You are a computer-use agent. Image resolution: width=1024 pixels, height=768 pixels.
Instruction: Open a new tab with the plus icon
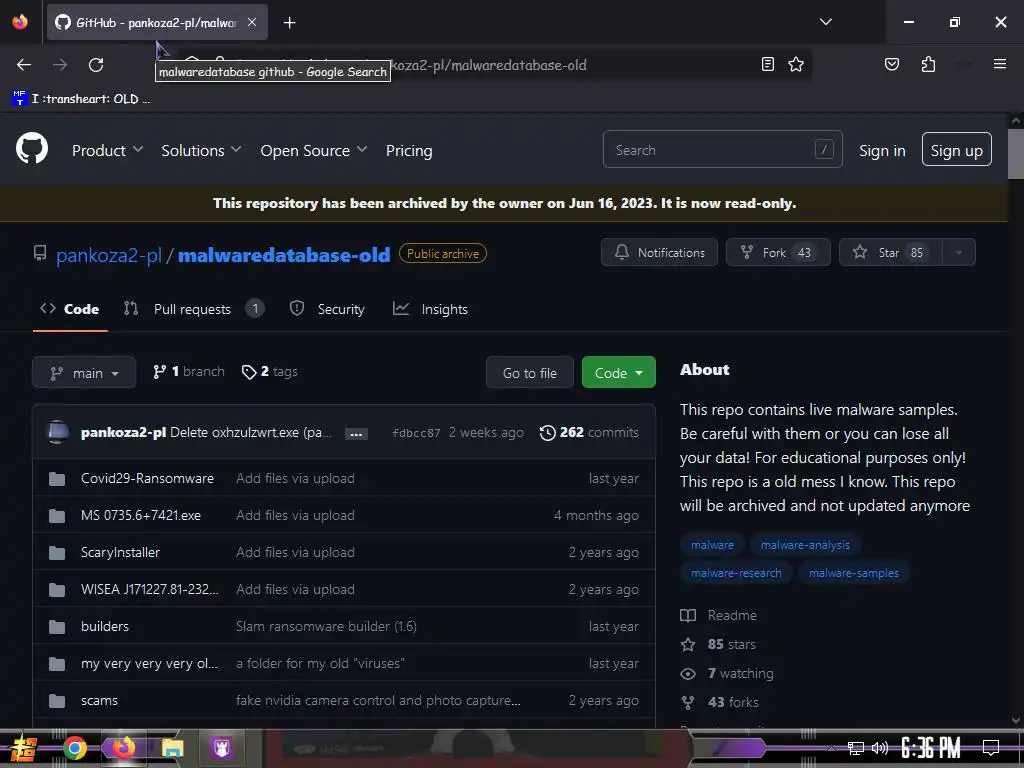coord(289,23)
